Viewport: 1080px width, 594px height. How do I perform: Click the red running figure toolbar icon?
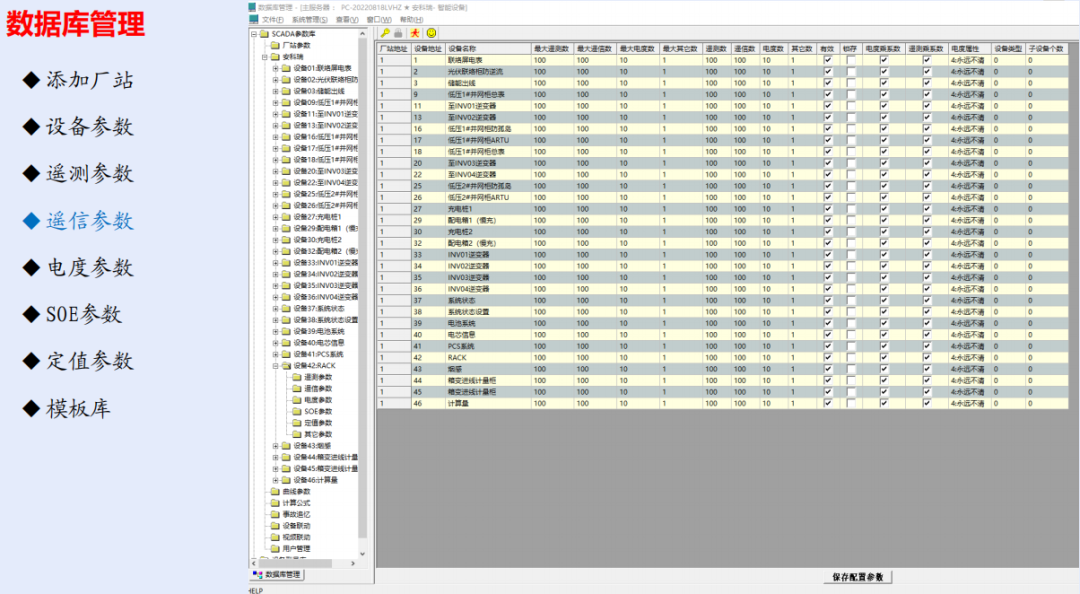click(415, 33)
